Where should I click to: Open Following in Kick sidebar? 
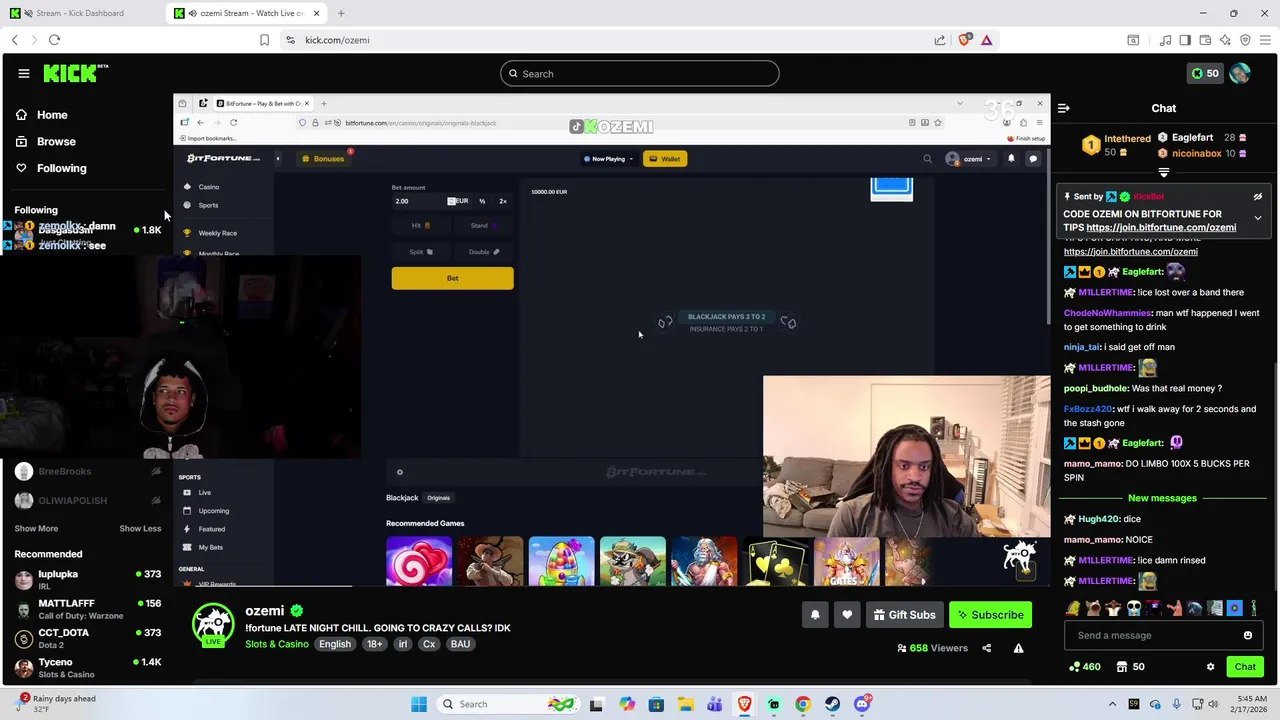(x=50, y=168)
